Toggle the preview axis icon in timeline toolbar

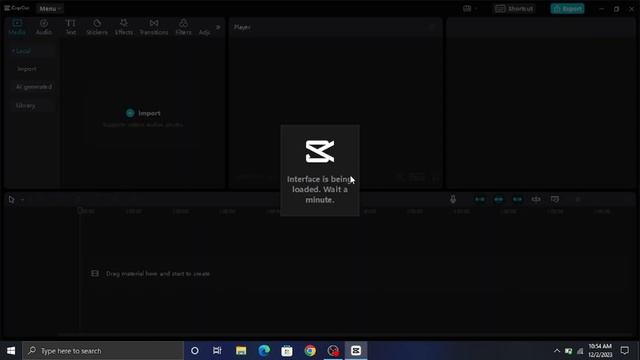[x=536, y=199]
